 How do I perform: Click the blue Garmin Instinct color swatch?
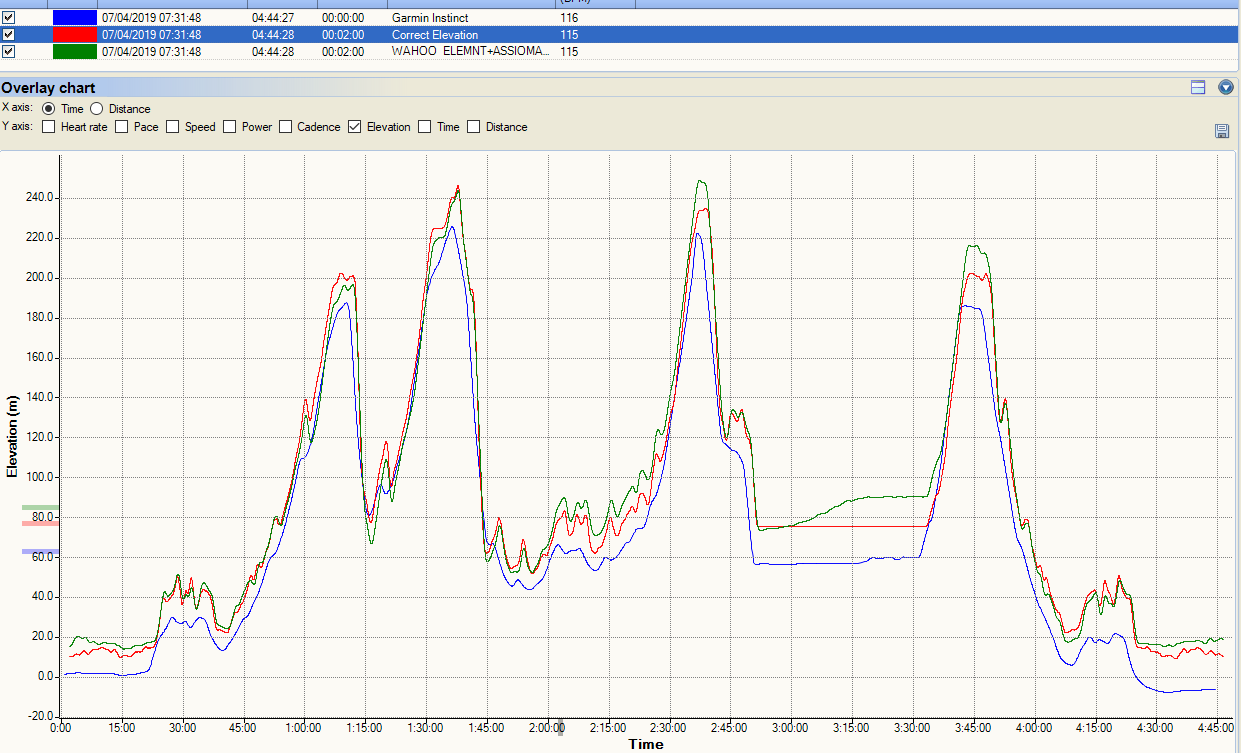click(75, 18)
